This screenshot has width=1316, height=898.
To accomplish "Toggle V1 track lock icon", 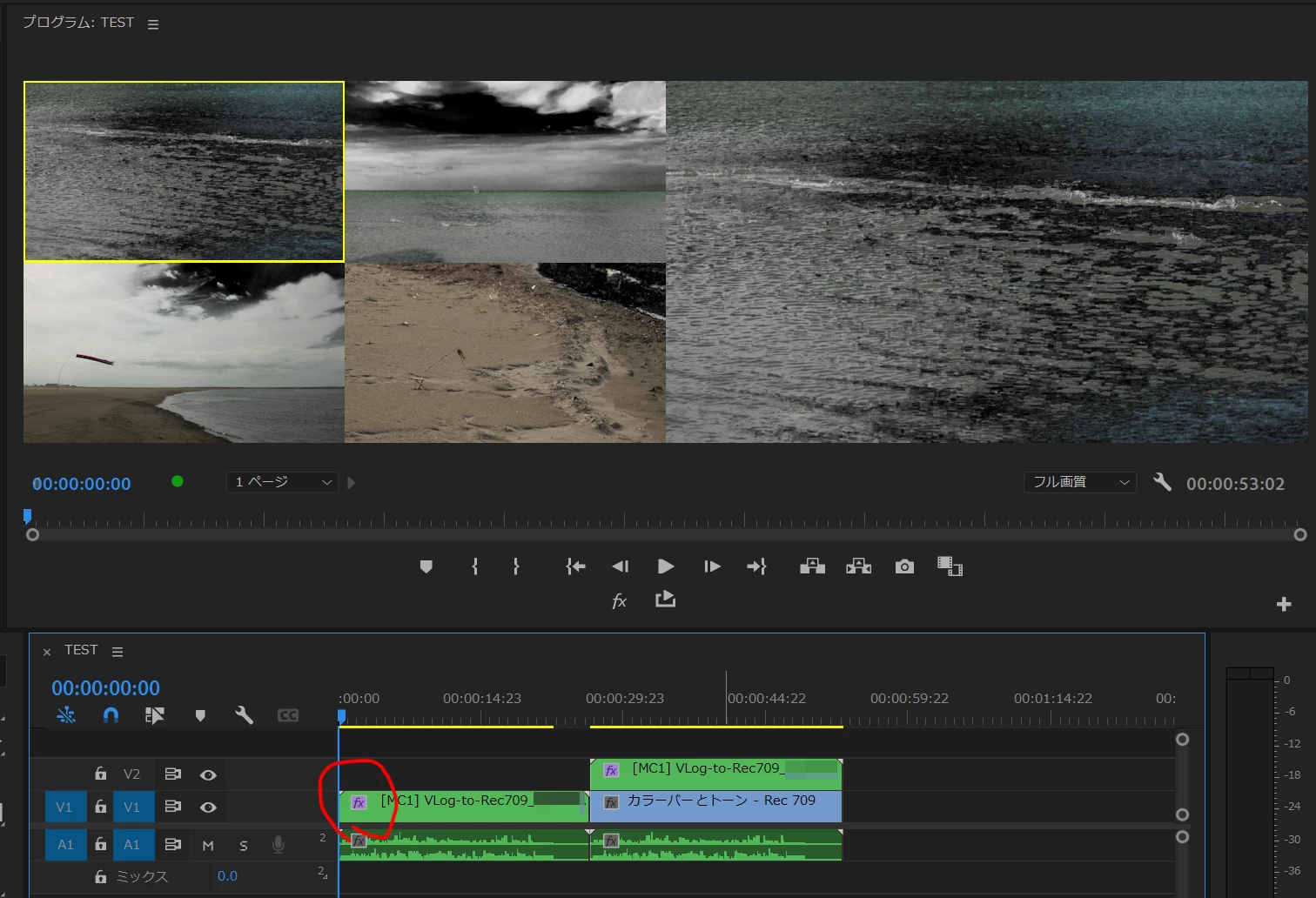I will coord(100,807).
